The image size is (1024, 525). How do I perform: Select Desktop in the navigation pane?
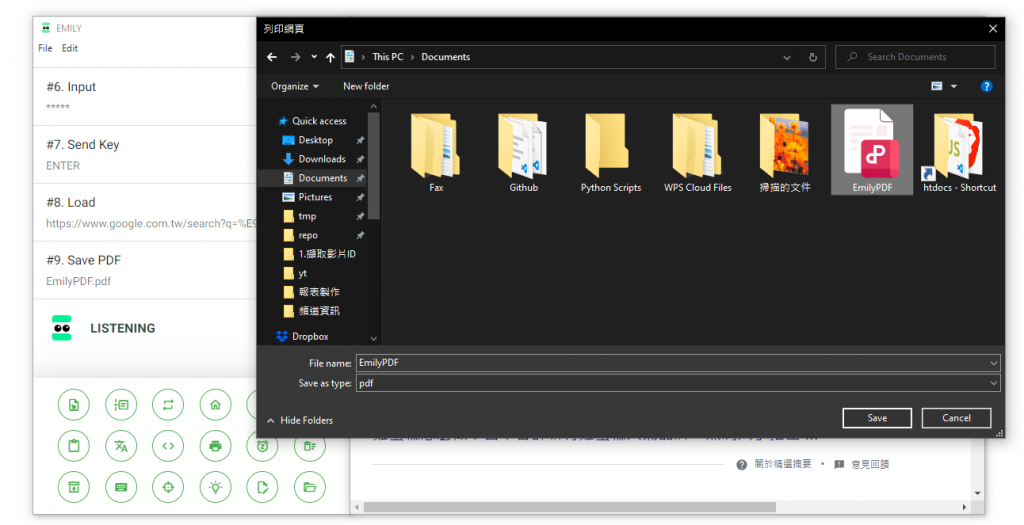coord(315,140)
